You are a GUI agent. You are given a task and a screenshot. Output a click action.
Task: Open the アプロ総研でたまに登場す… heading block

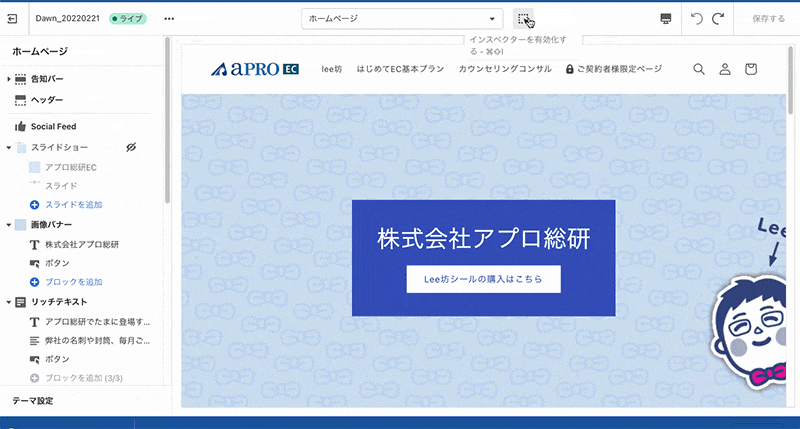coord(97,322)
